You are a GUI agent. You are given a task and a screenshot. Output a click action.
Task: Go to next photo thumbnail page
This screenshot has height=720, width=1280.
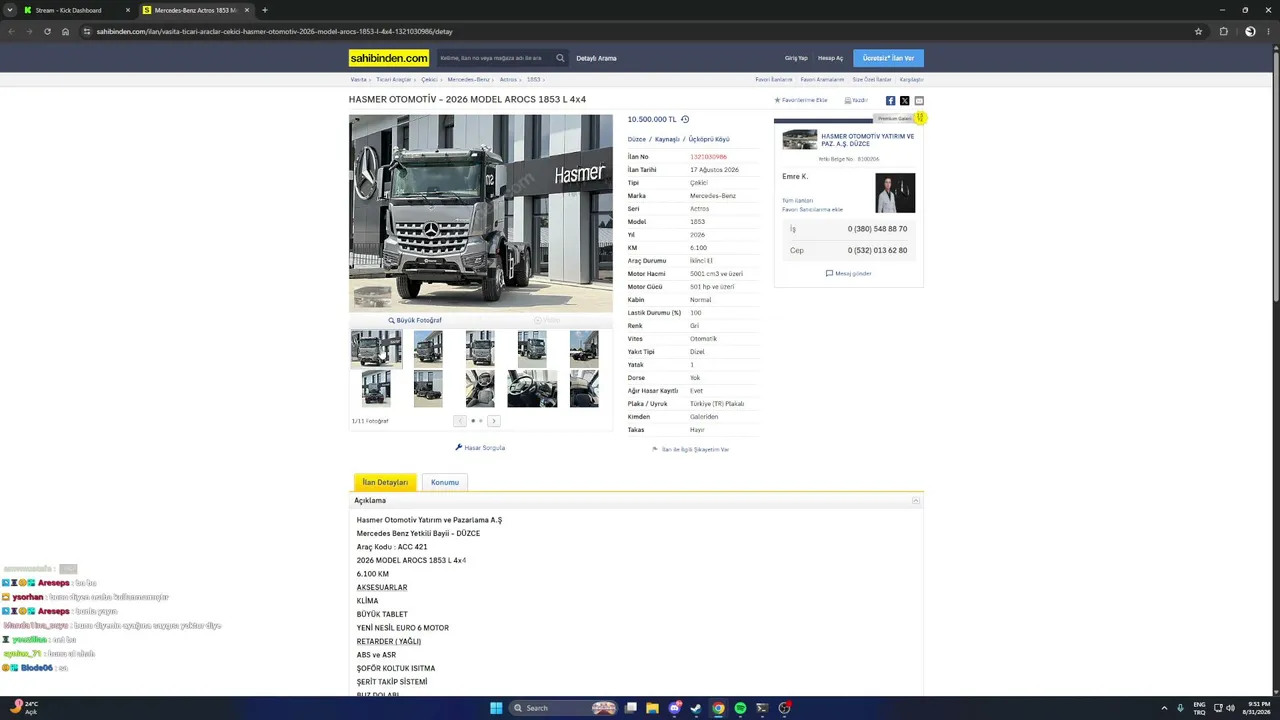click(493, 421)
